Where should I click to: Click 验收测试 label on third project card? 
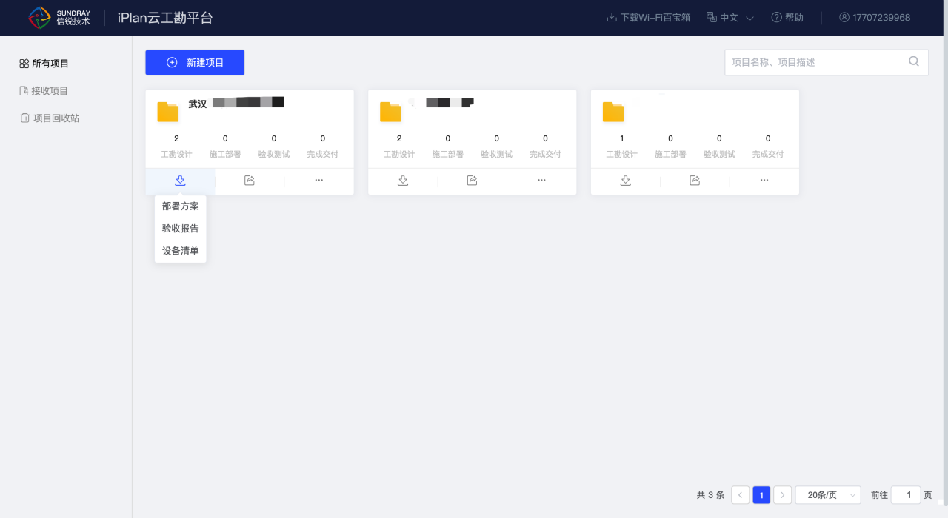click(x=719, y=154)
